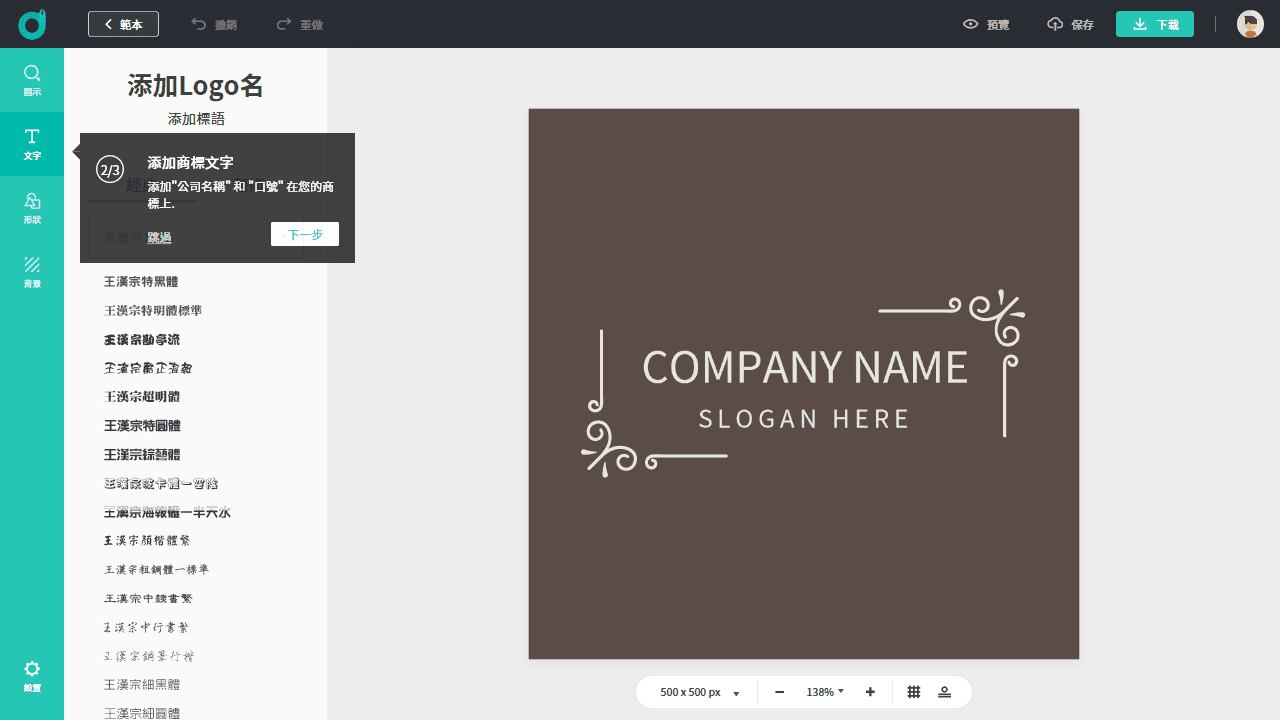Open the 圖示 icons panel in sidebar
1280x720 pixels.
[x=32, y=80]
